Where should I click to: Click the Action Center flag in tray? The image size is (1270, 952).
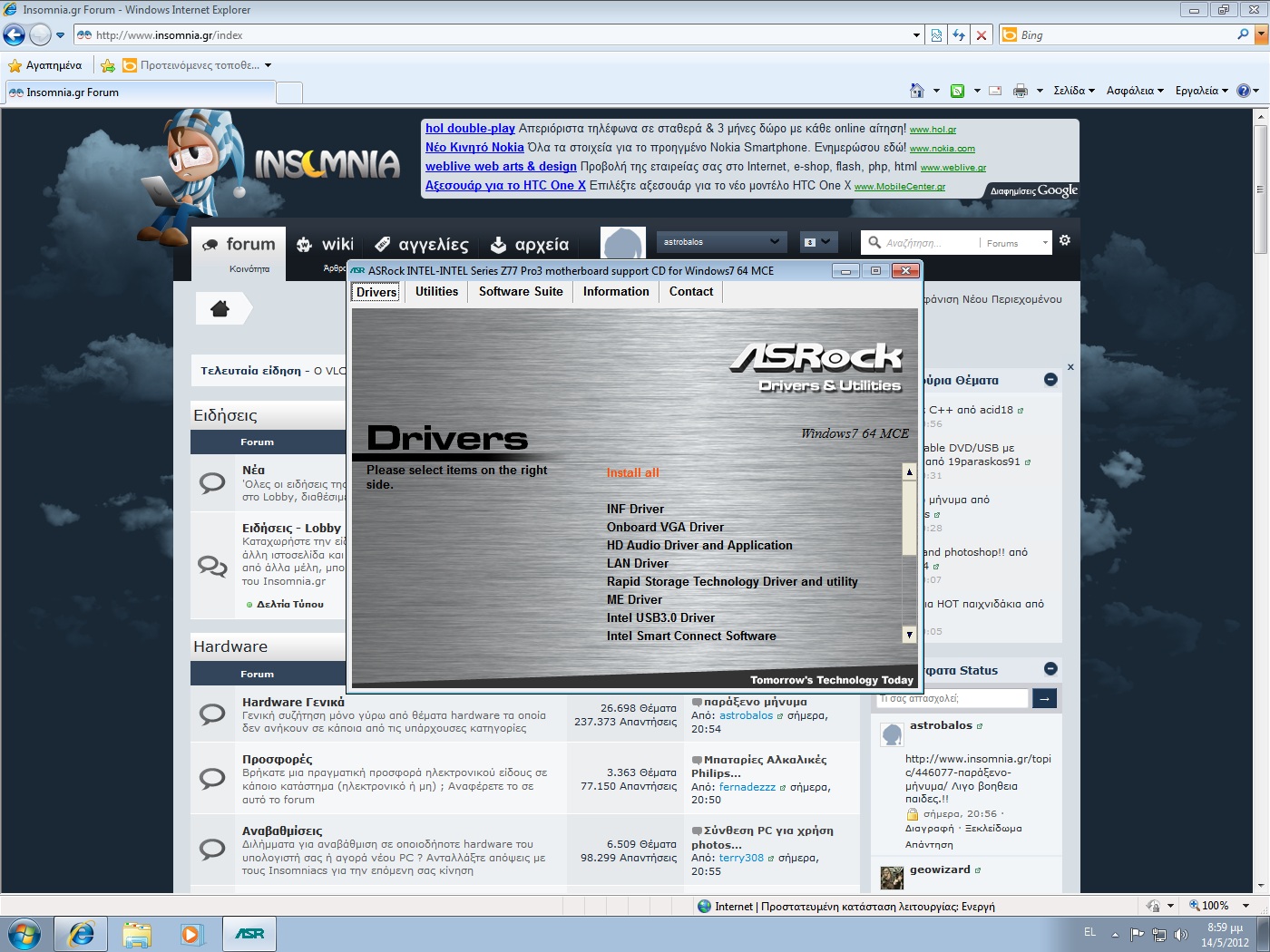[x=1137, y=934]
